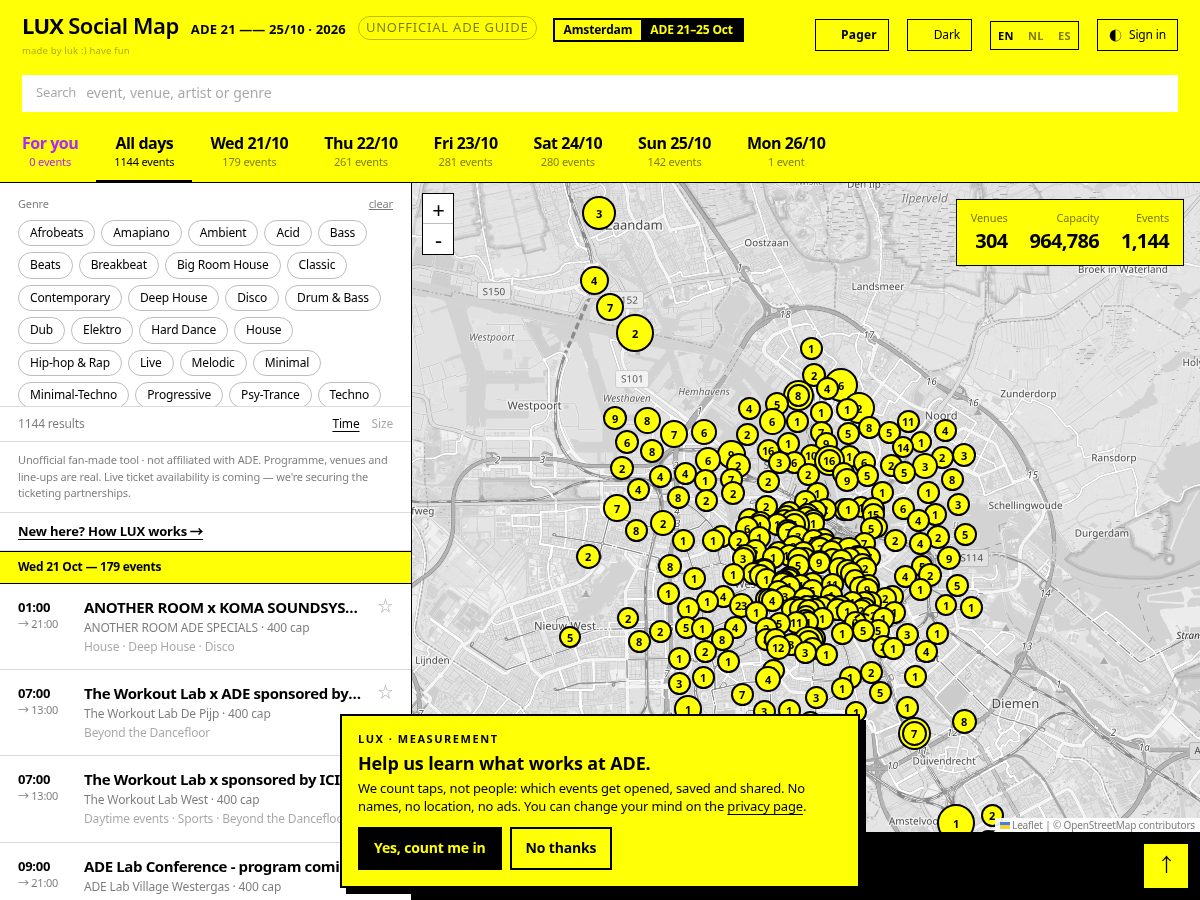The height and width of the screenshot is (900, 1200).
Task: Click the LUX Social Map logo
Action: [100, 27]
